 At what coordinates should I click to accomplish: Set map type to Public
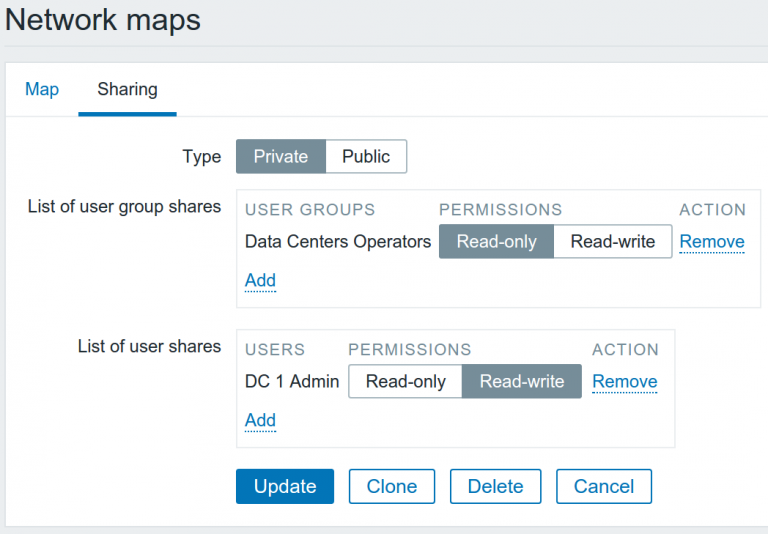coord(366,156)
